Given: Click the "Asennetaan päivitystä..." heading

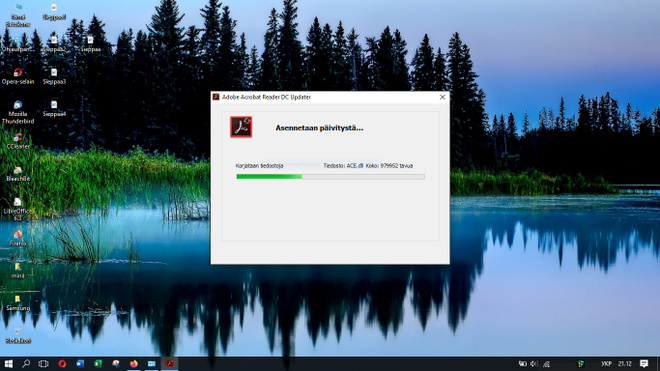Looking at the screenshot, I should coord(319,128).
